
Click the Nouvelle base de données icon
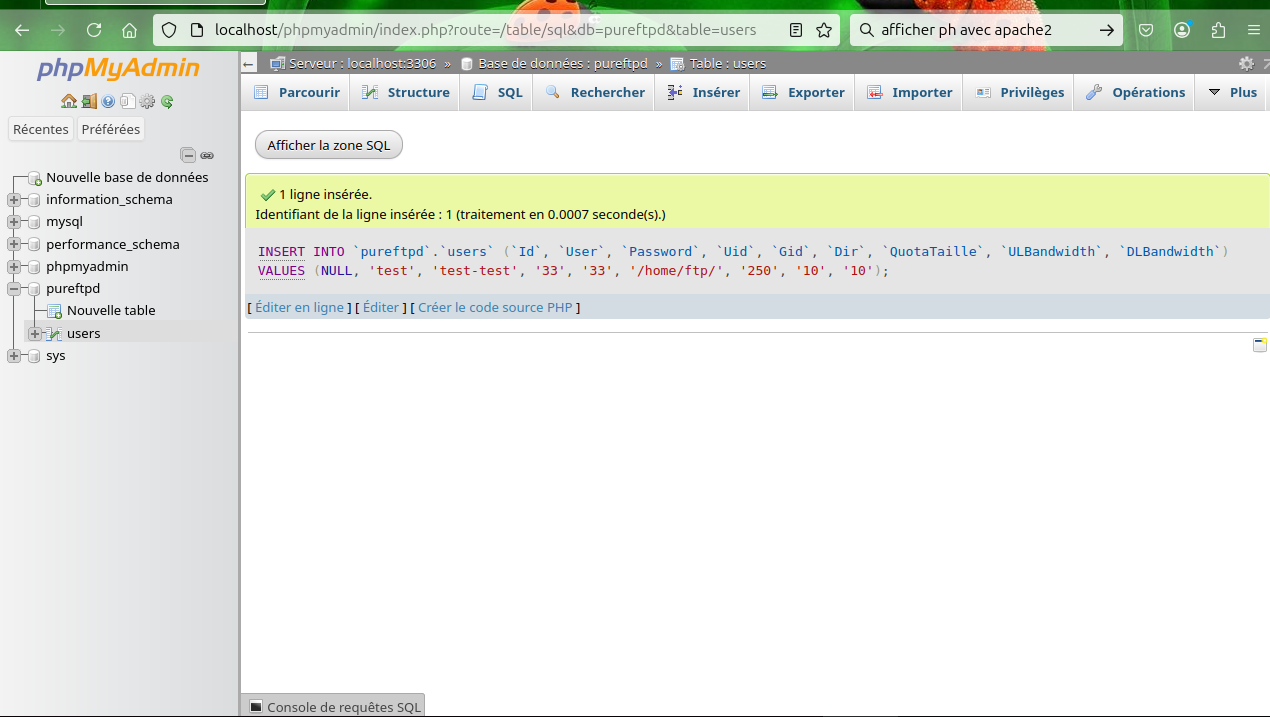point(35,178)
